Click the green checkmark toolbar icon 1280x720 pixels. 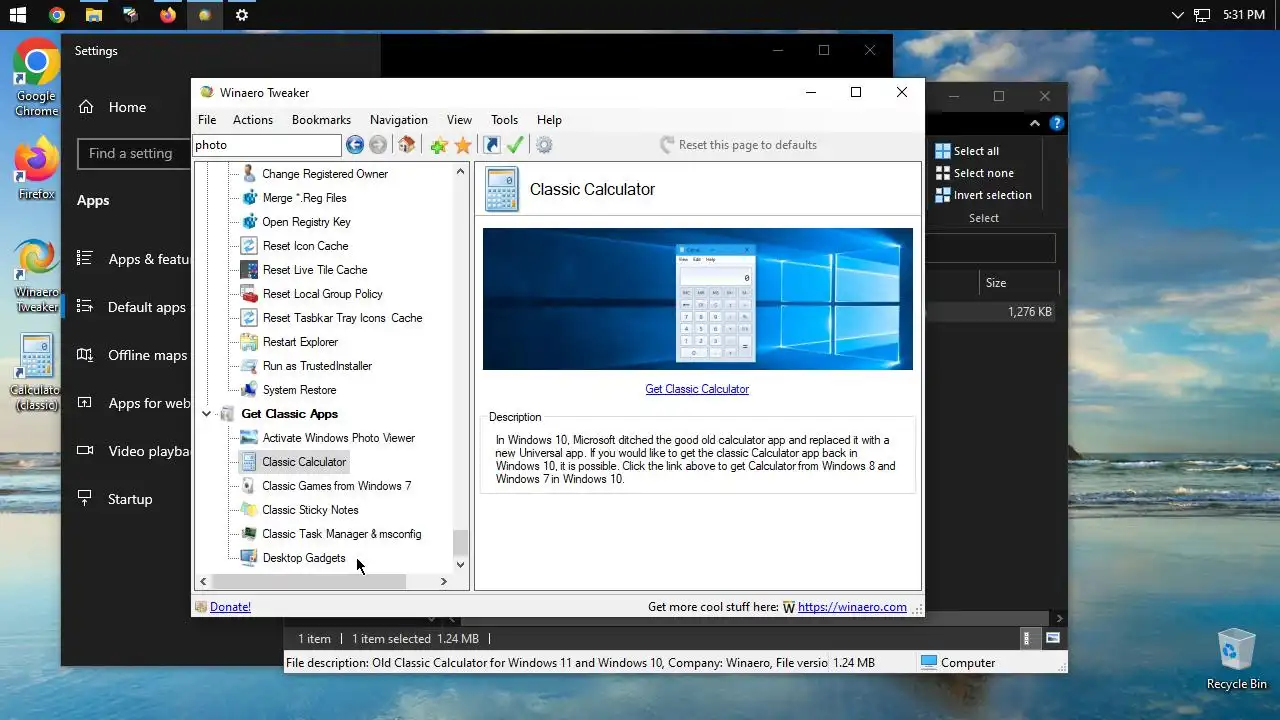515,145
